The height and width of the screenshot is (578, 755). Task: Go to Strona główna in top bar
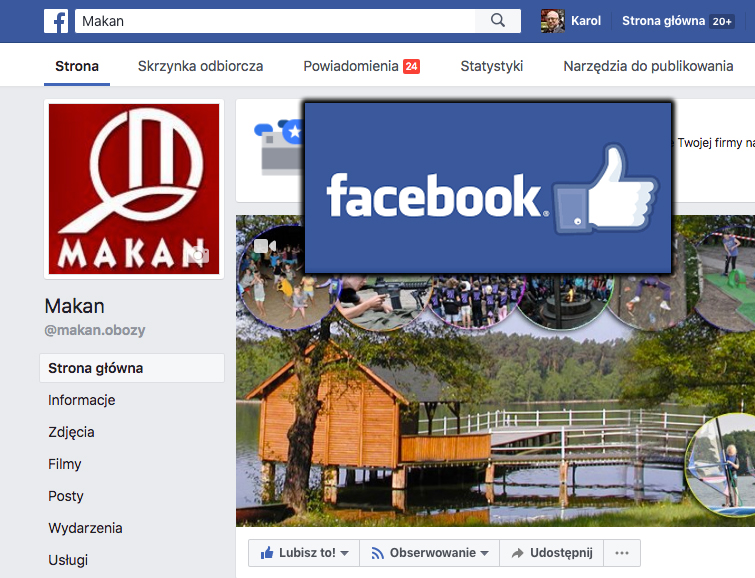(663, 21)
